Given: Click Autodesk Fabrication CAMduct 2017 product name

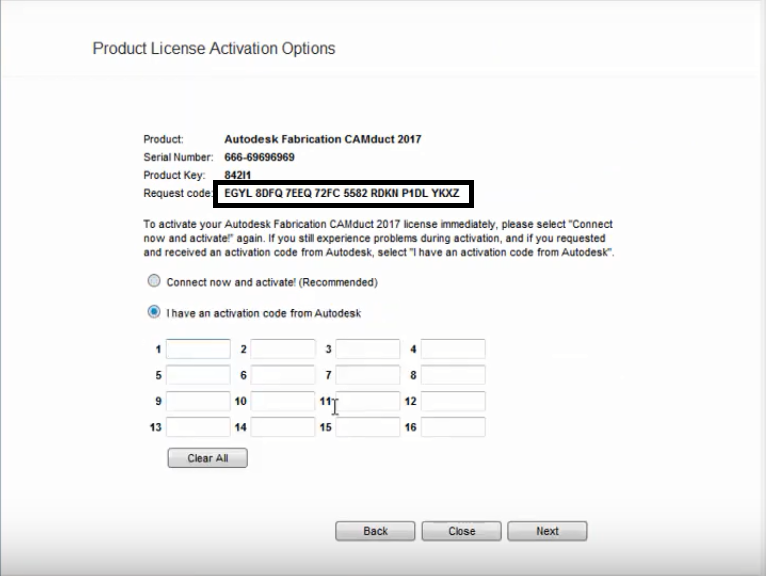Looking at the screenshot, I should click(322, 139).
